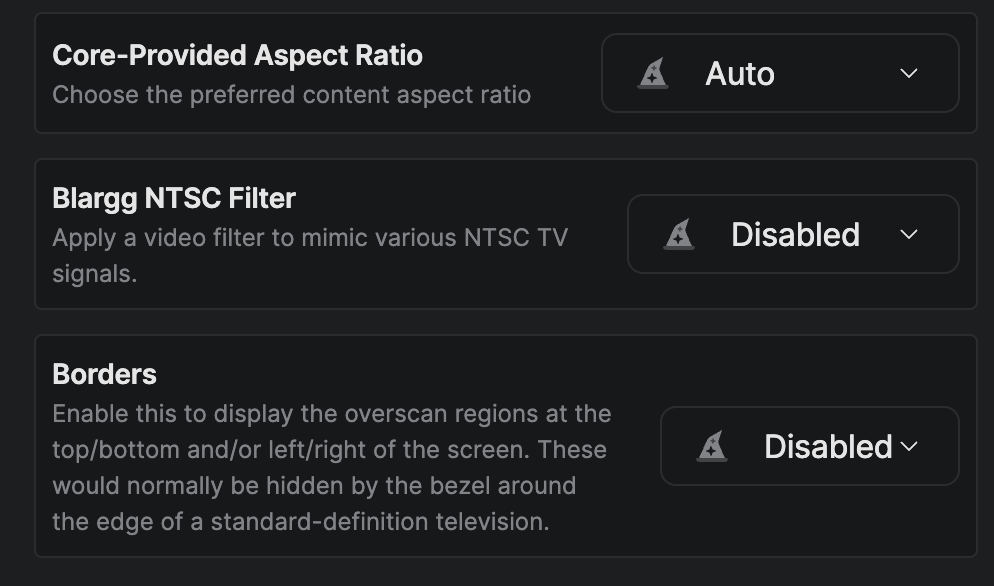Screen dimensions: 994x586
Task: Click the 'Choose the preferred content aspect ratio' description
Action: [291, 95]
